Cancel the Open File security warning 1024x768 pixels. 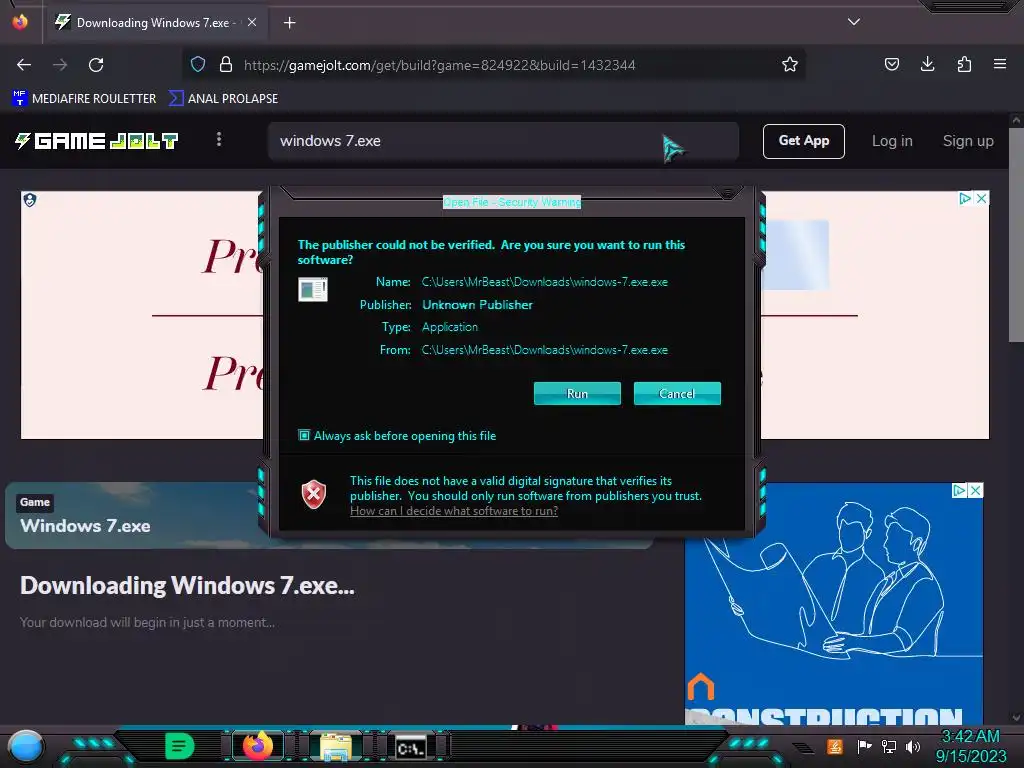point(677,394)
